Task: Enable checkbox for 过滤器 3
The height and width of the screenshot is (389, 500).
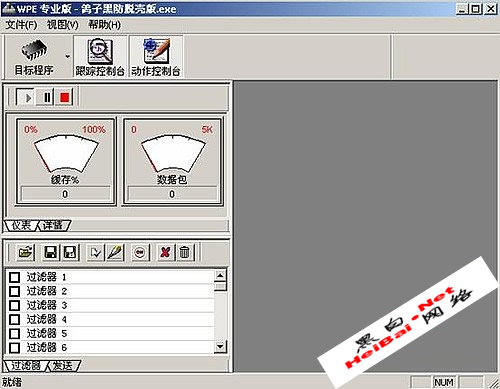Action: [x=14, y=305]
